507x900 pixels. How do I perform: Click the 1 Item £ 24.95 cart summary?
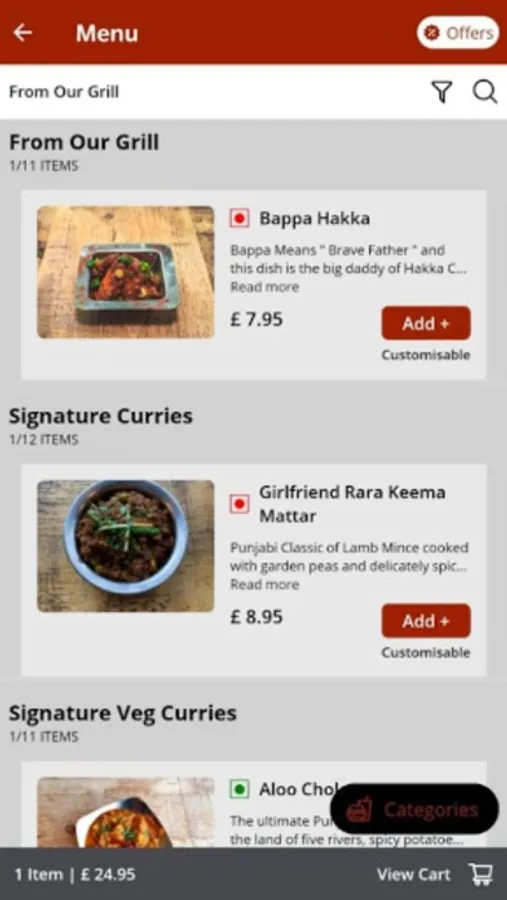point(75,874)
